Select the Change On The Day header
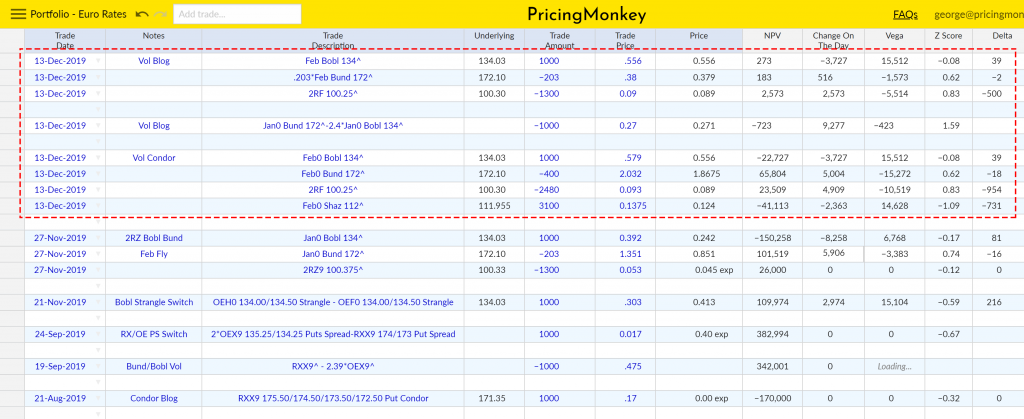 833,40
